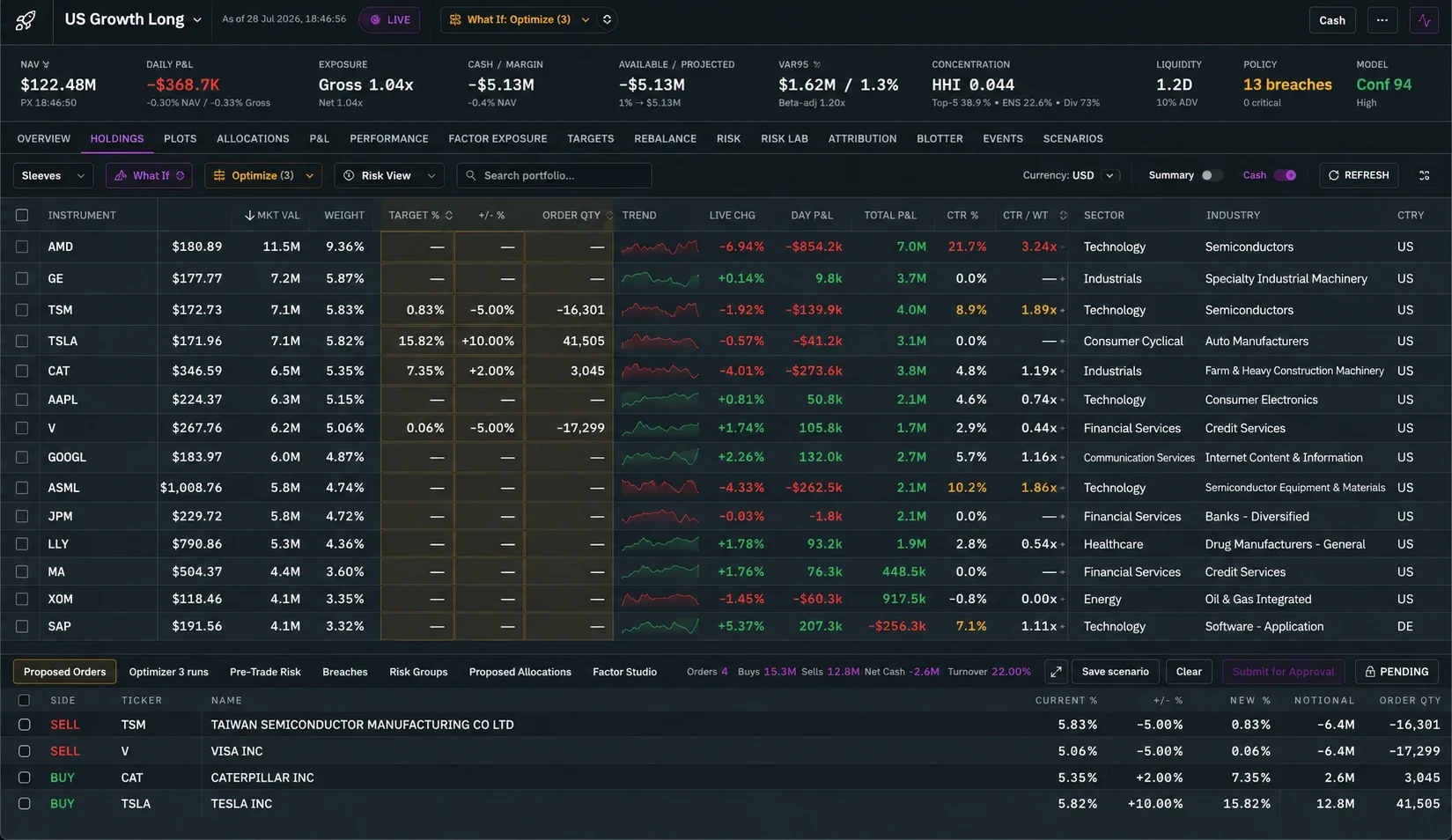Click the fullscreen icon beside Refresh
The image size is (1452, 840).
click(x=1424, y=175)
